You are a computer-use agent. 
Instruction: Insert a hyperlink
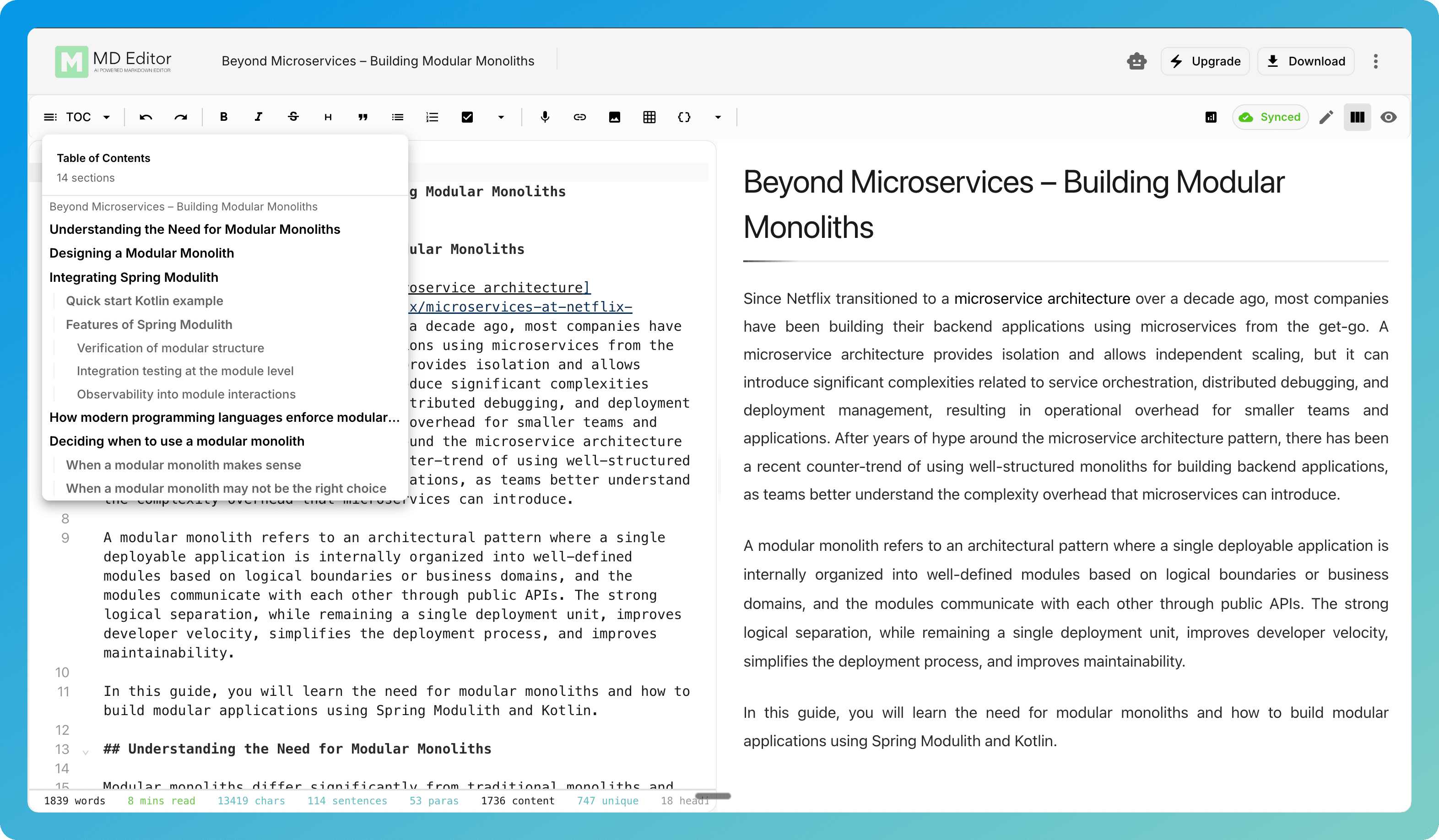(579, 117)
